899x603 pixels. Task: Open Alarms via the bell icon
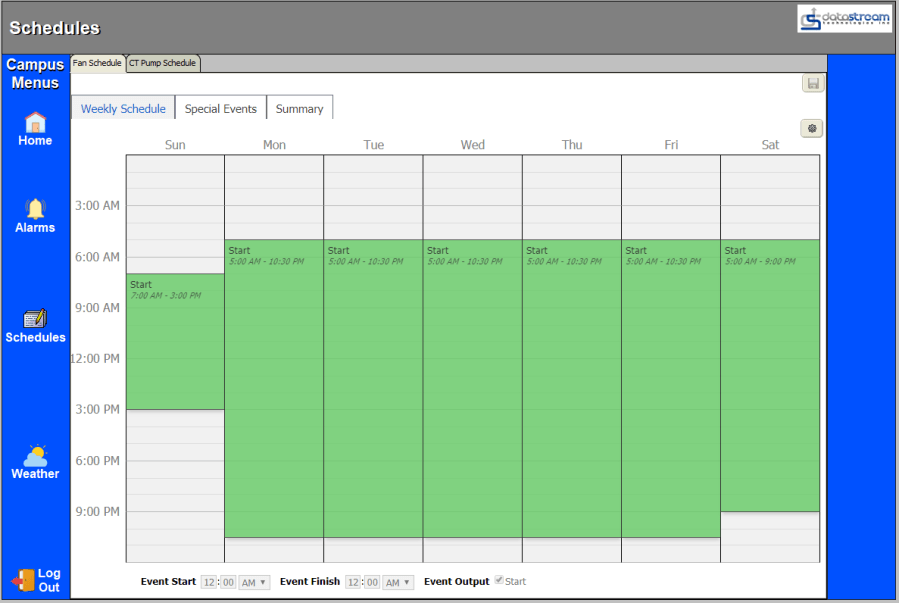[x=35, y=209]
